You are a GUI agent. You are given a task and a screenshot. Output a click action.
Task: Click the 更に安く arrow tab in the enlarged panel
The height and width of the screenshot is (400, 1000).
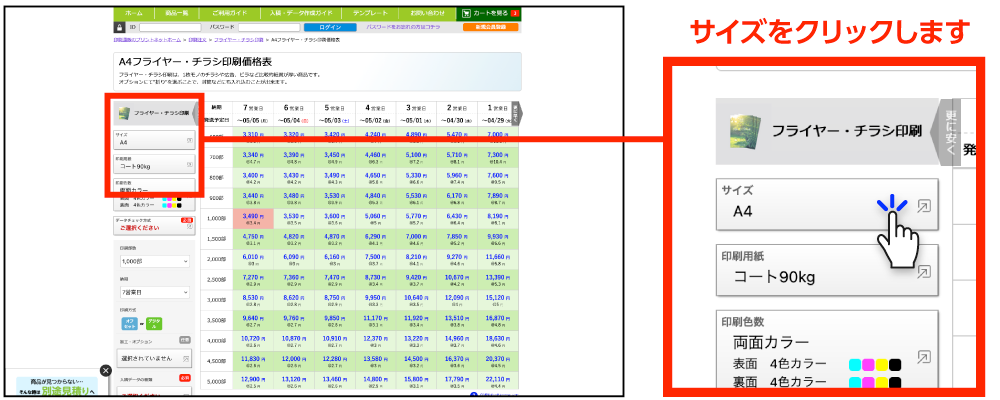946,133
